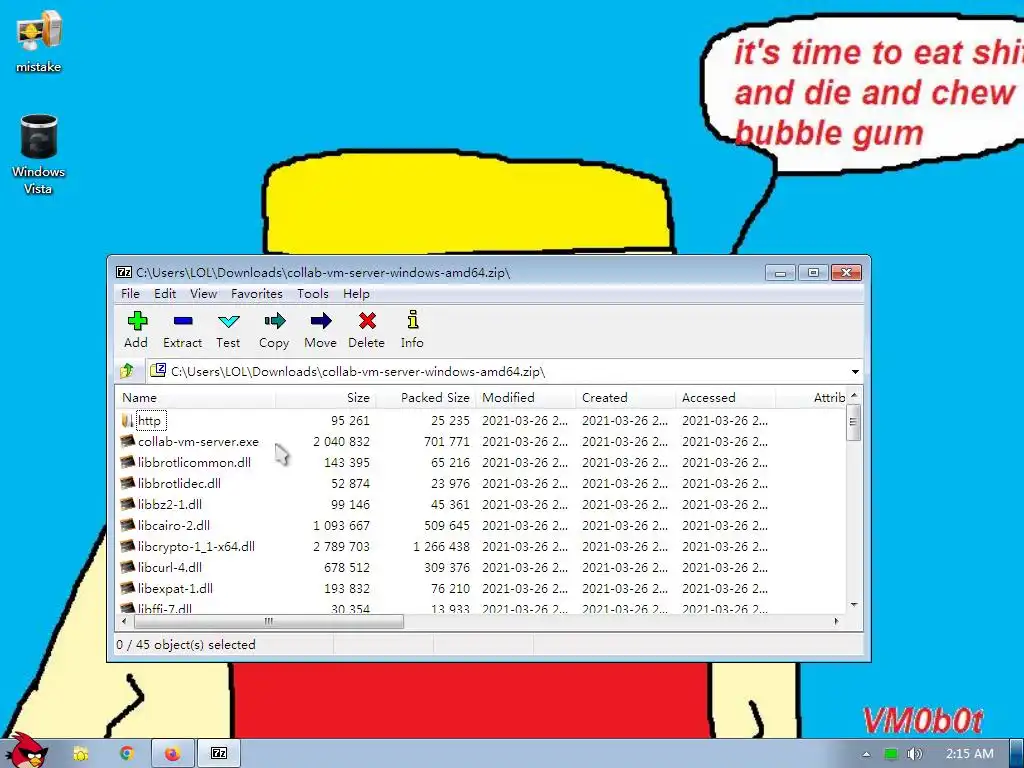The width and height of the screenshot is (1024, 768).
Task: Expand the address path dropdown
Action: [x=855, y=372]
